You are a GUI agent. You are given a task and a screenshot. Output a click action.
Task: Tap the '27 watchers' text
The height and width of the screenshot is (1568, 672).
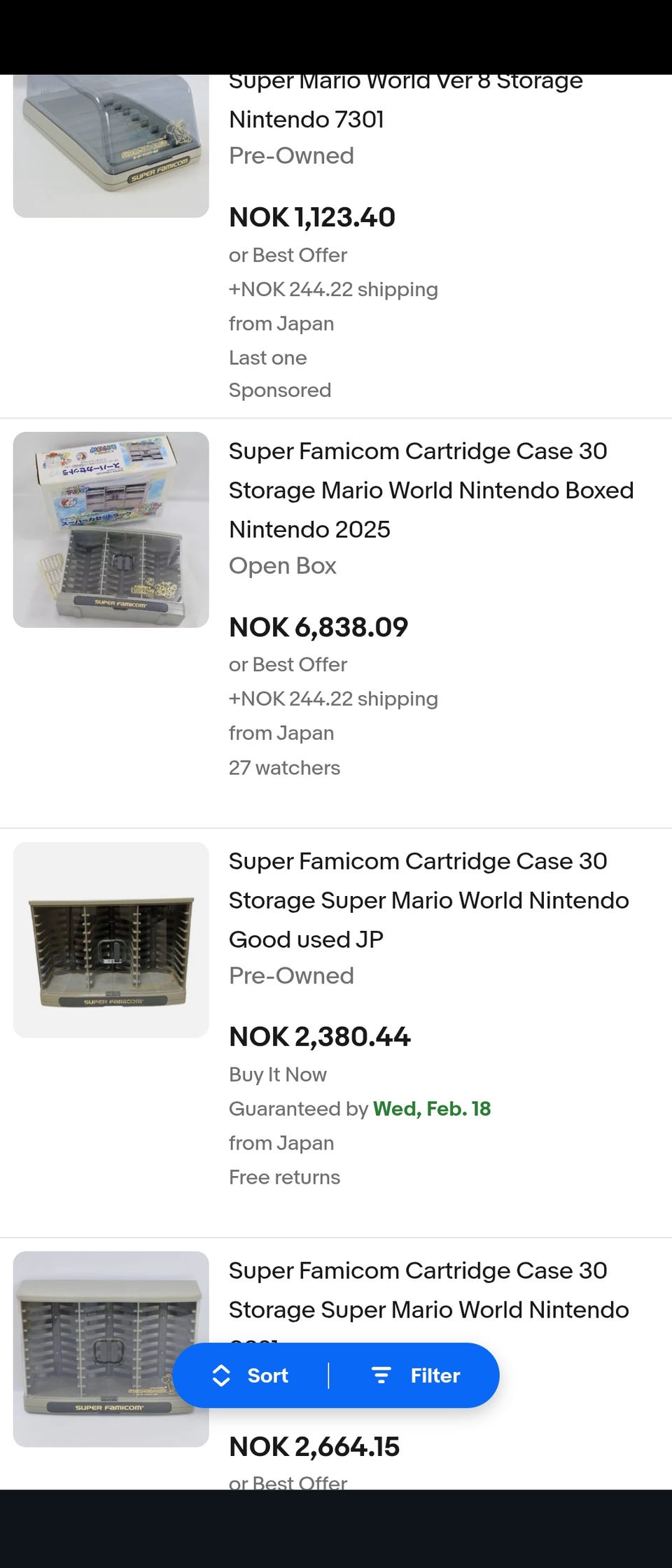point(284,768)
